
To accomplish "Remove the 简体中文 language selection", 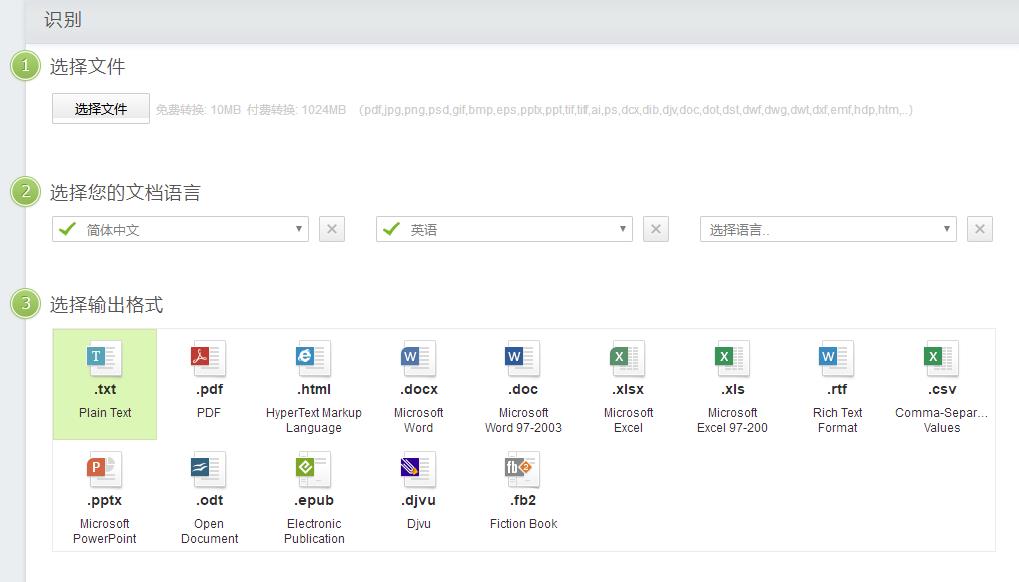I will [x=332, y=229].
